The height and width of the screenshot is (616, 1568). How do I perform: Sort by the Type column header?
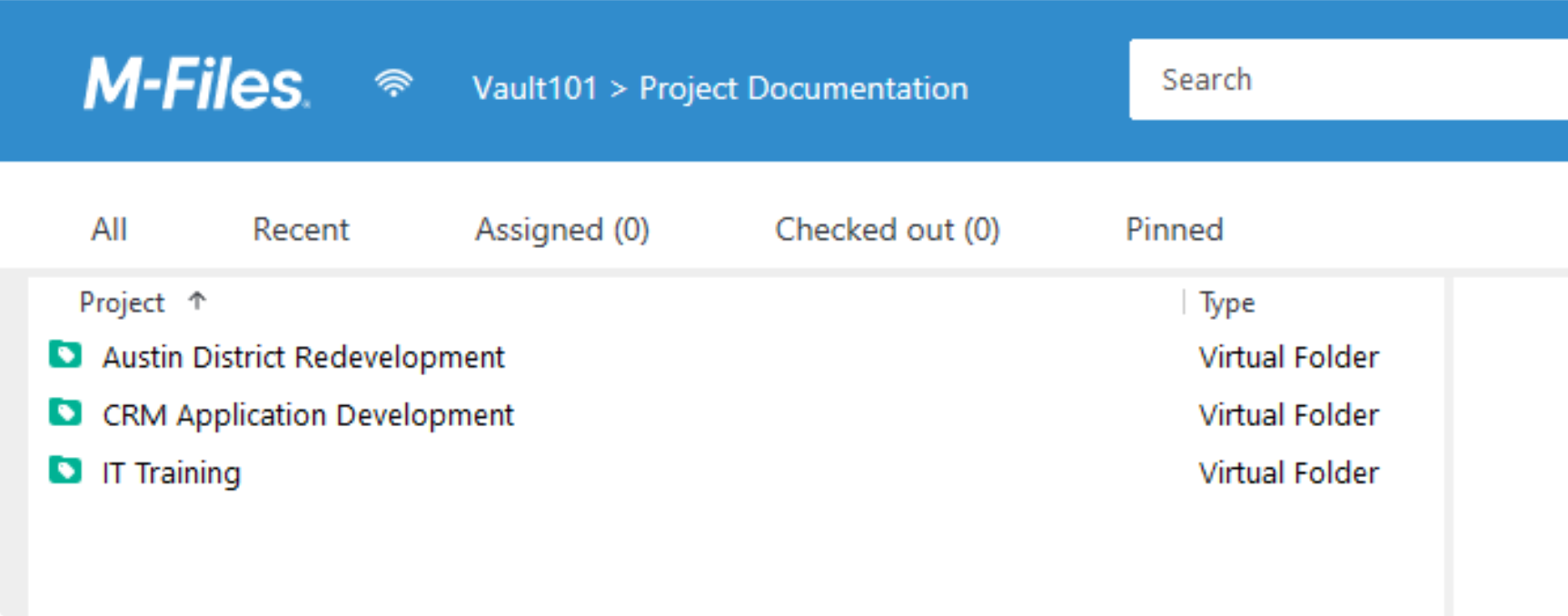pyautogui.click(x=1226, y=303)
